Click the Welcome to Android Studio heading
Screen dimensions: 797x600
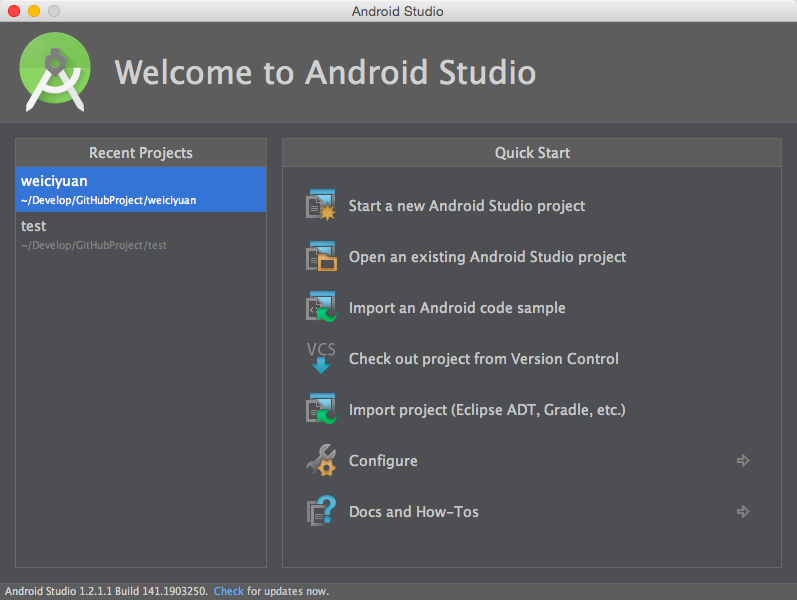[x=325, y=72]
